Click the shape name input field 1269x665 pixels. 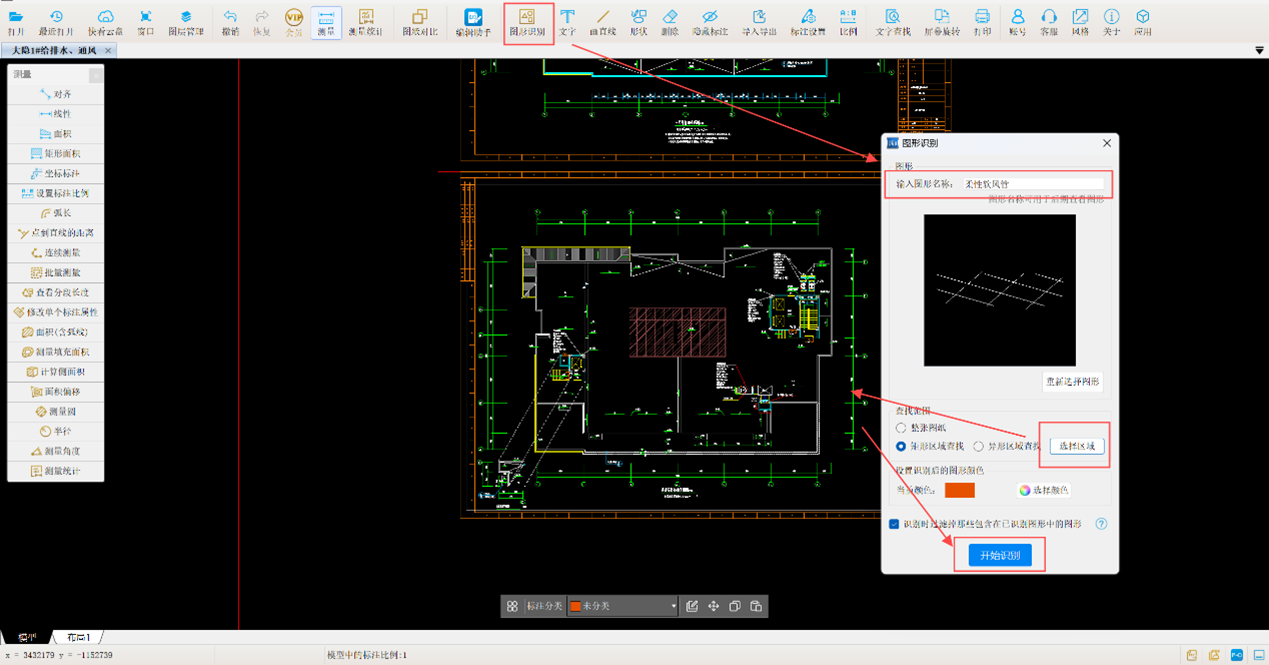coord(1033,184)
